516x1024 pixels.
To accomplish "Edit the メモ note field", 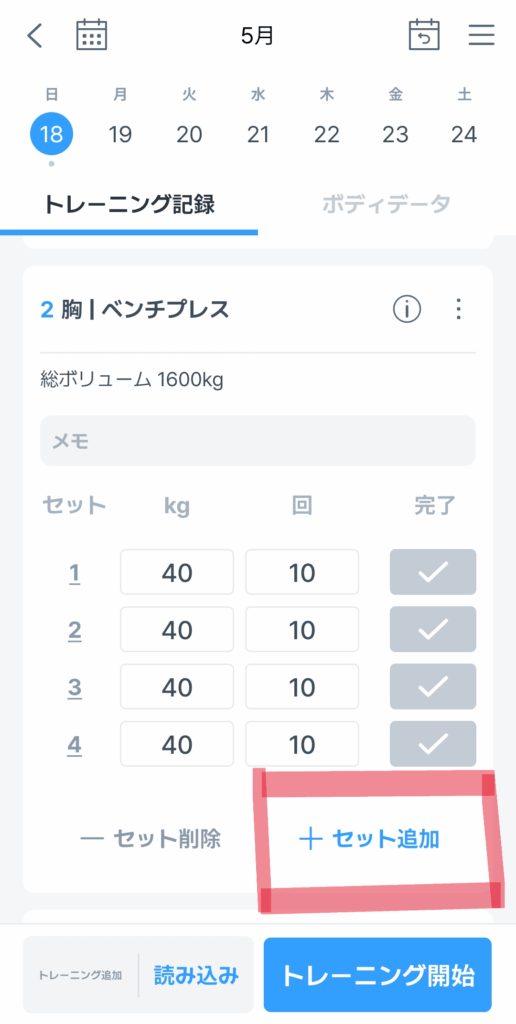I will tap(258, 441).
